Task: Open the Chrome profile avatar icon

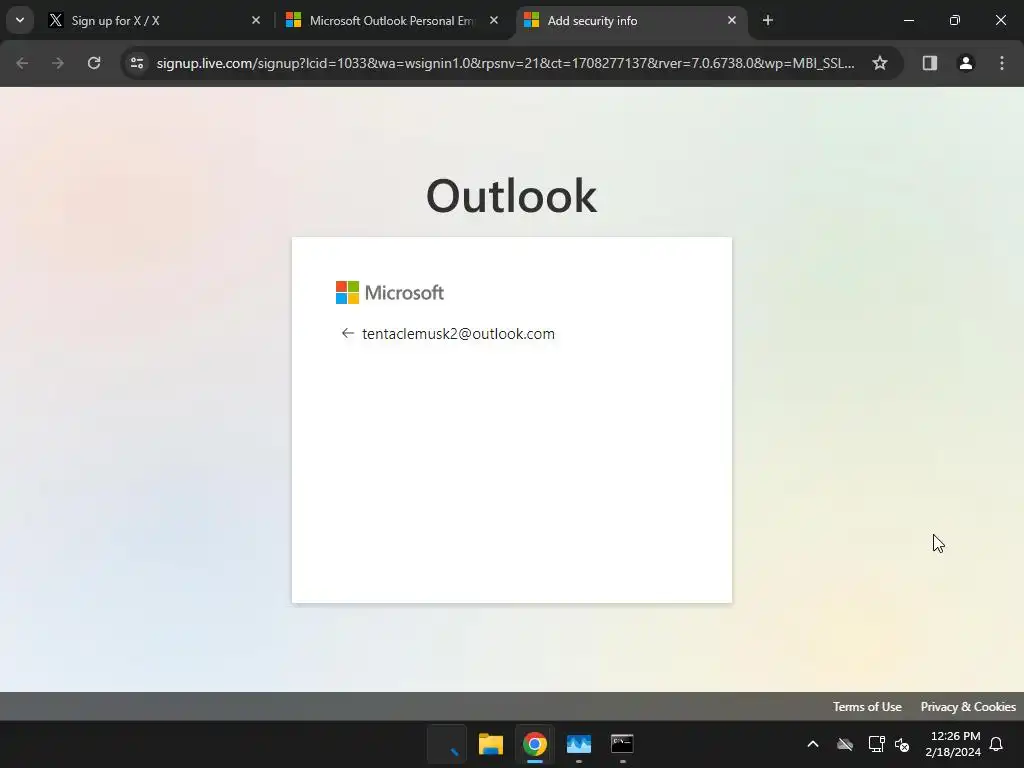Action: [966, 63]
